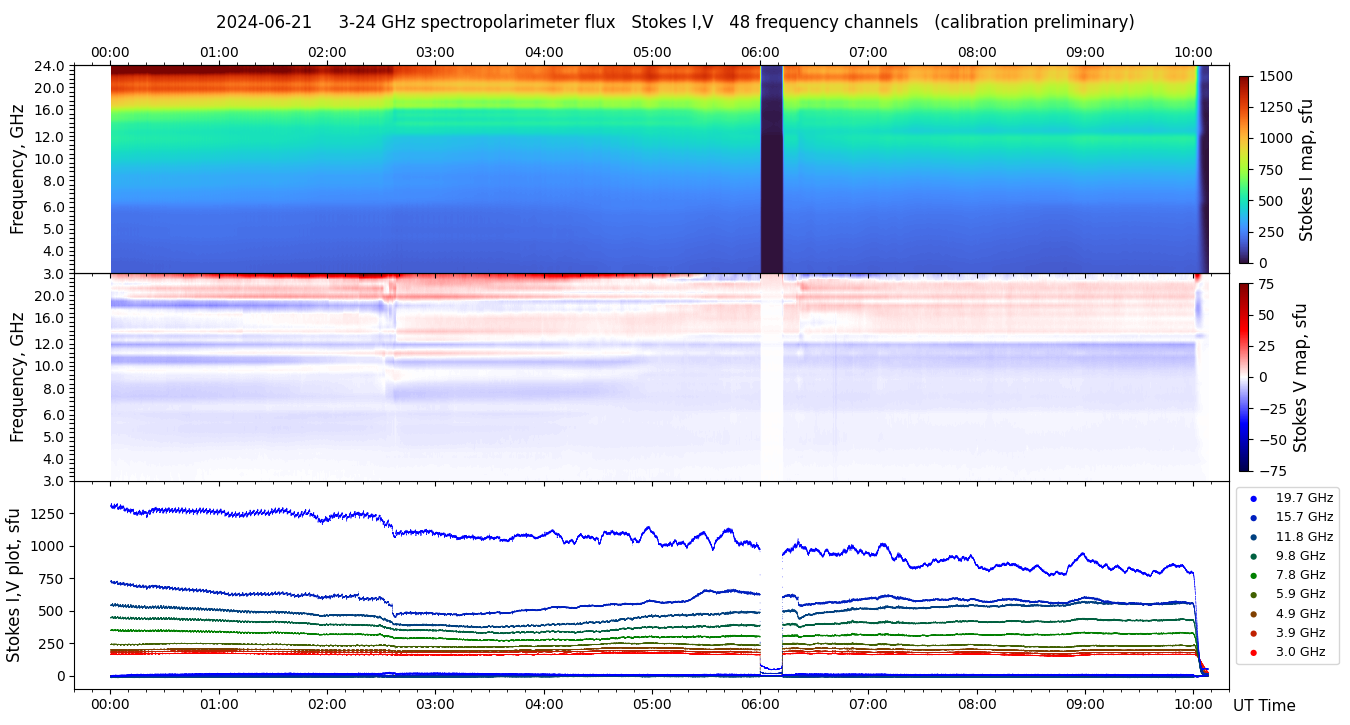Click the 1500 tick on Stokes I colorbar
The image size is (1350, 725).
pyautogui.click(x=1275, y=76)
